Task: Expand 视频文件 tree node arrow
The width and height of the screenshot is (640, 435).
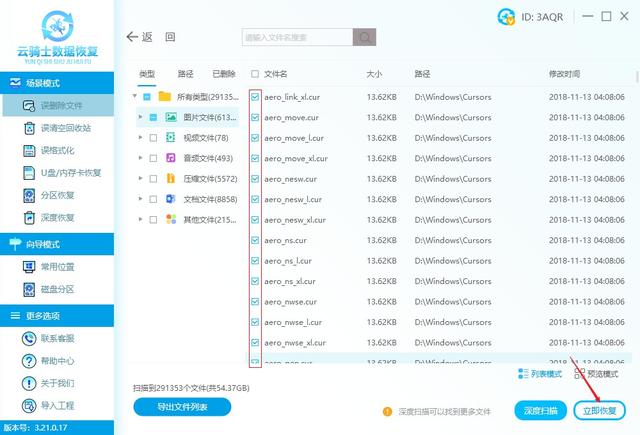Action: click(x=140, y=138)
